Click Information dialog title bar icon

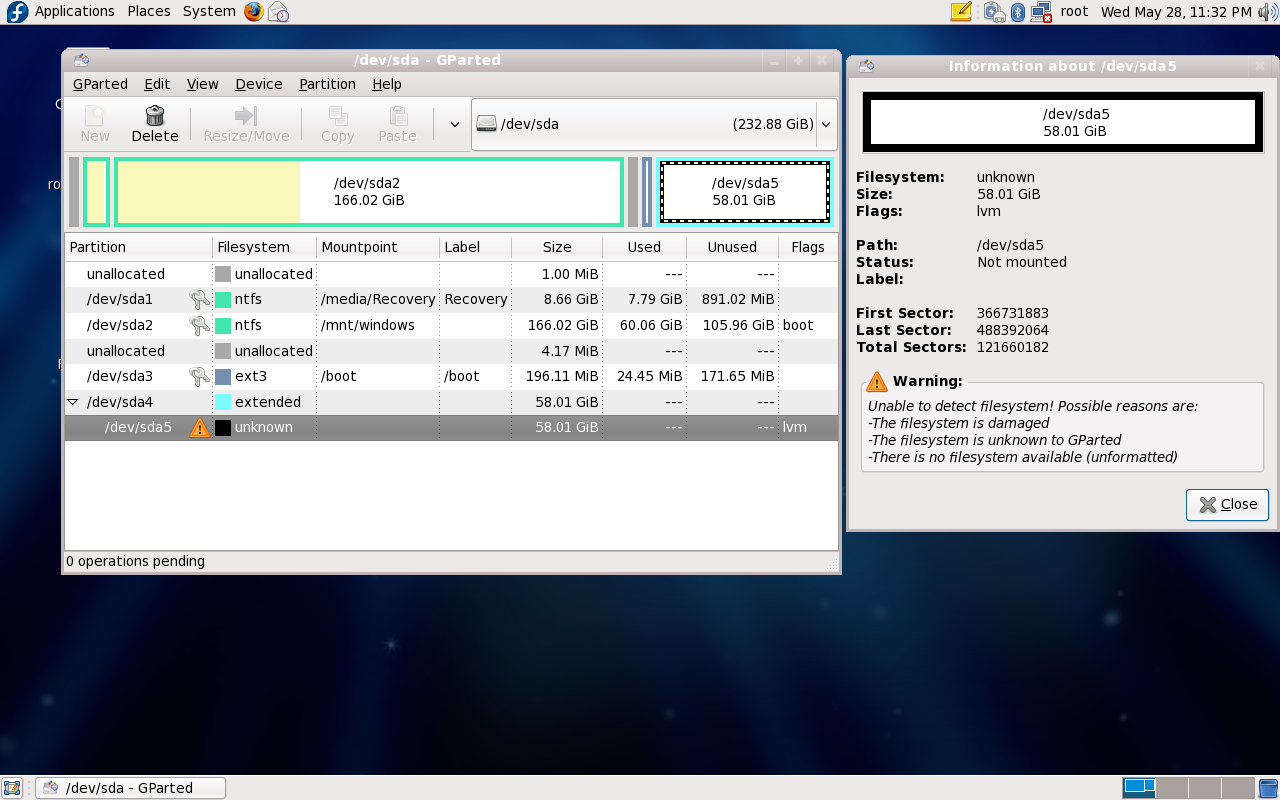[x=867, y=66]
